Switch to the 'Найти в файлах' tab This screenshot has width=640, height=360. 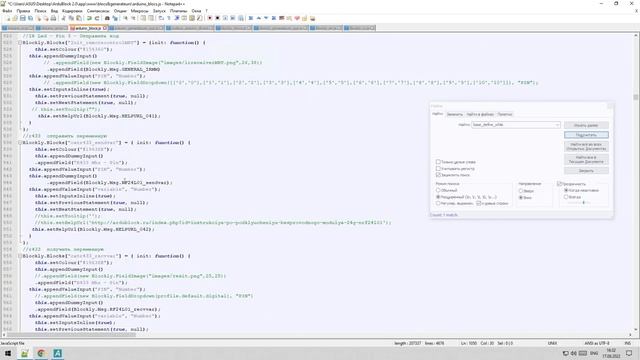(480, 114)
